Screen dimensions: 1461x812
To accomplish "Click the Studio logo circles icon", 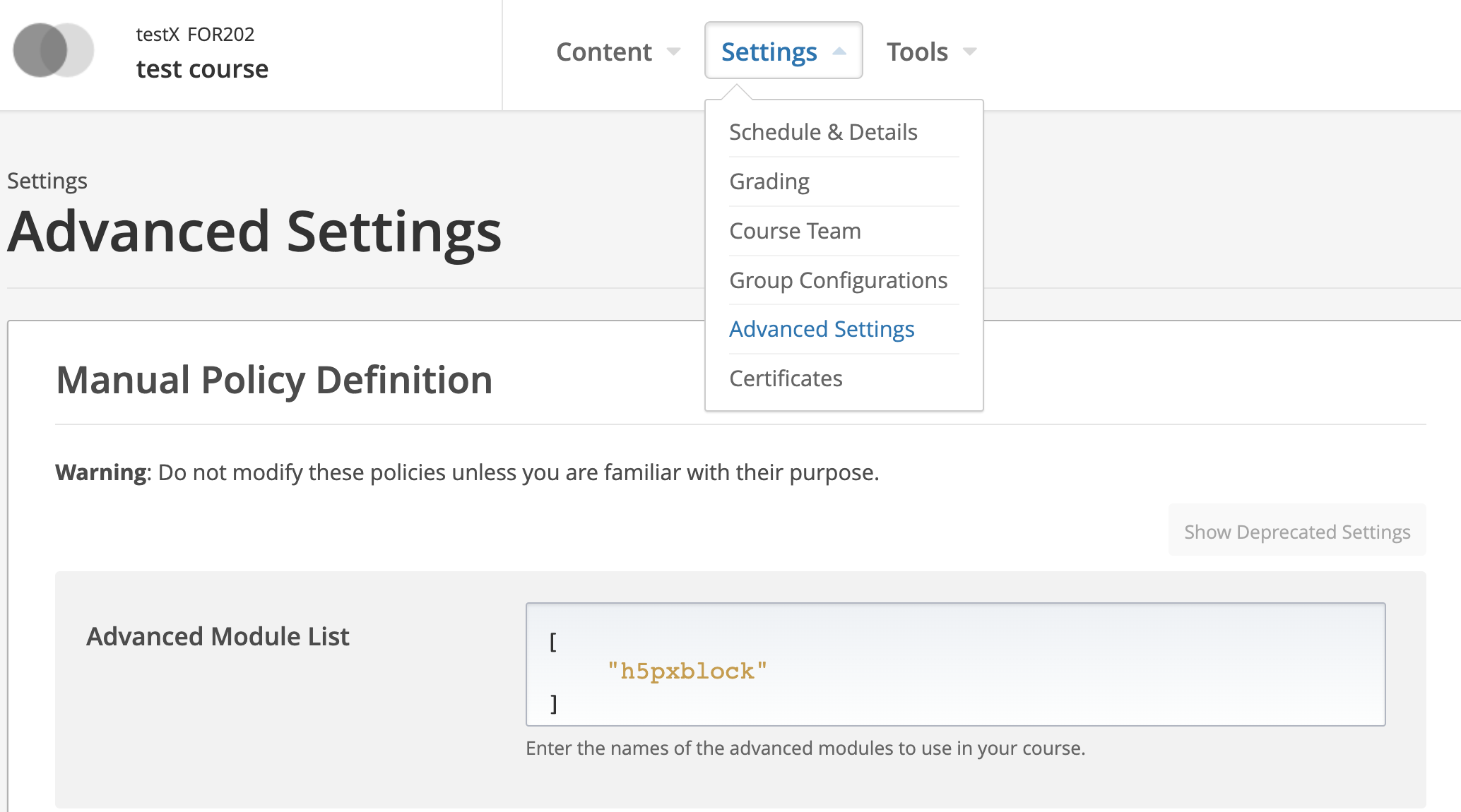I will (x=54, y=50).
